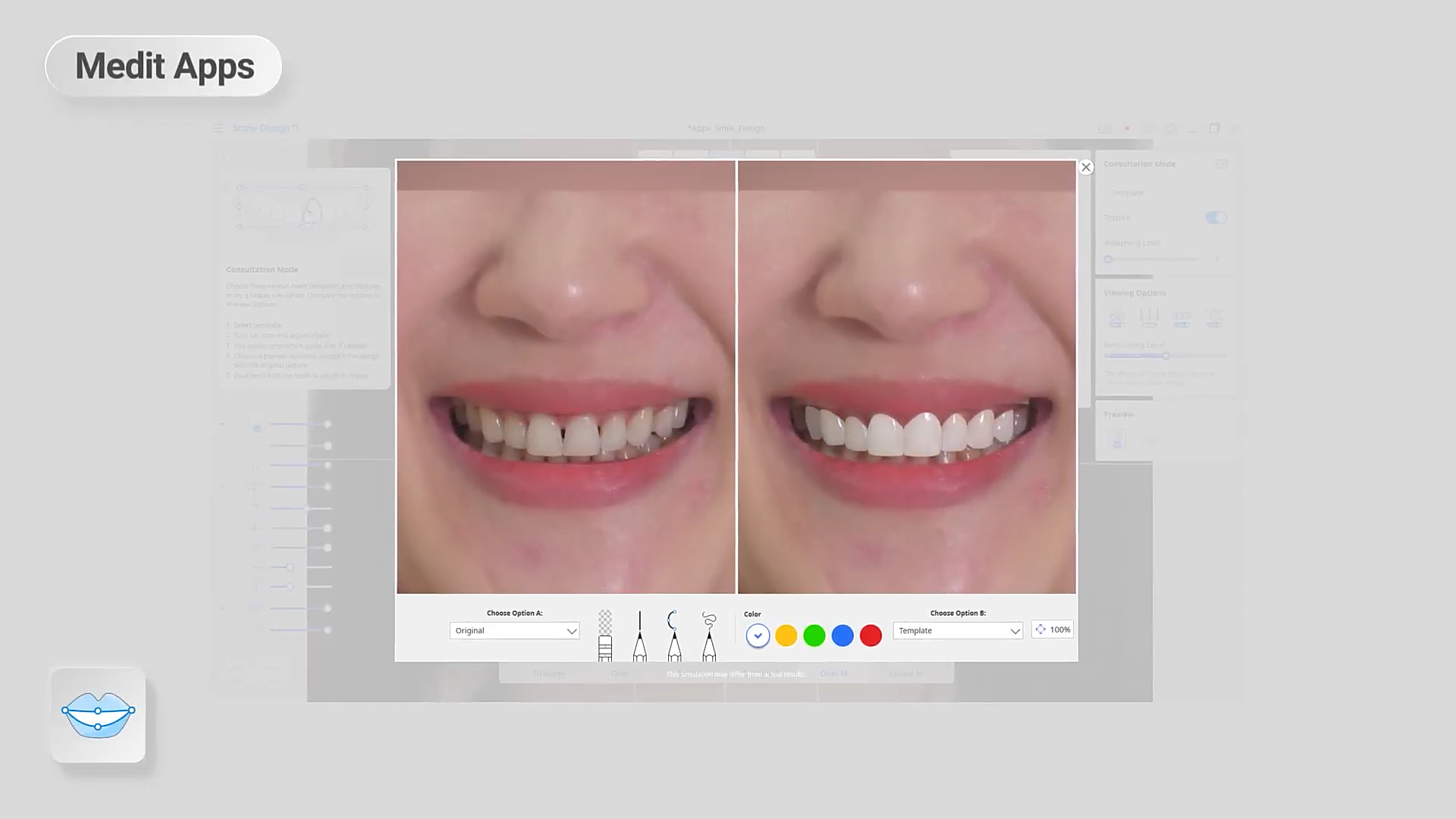Click the Medit Apps label button

[164, 66]
